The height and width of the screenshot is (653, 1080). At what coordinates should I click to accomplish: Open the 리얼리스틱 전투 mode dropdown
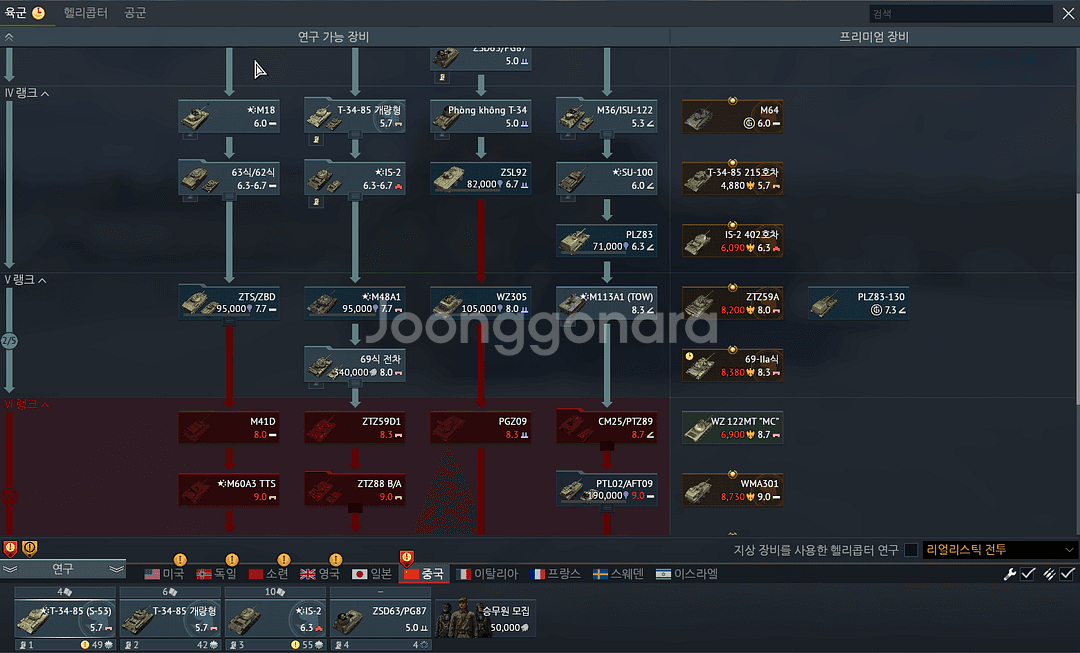tap(999, 550)
